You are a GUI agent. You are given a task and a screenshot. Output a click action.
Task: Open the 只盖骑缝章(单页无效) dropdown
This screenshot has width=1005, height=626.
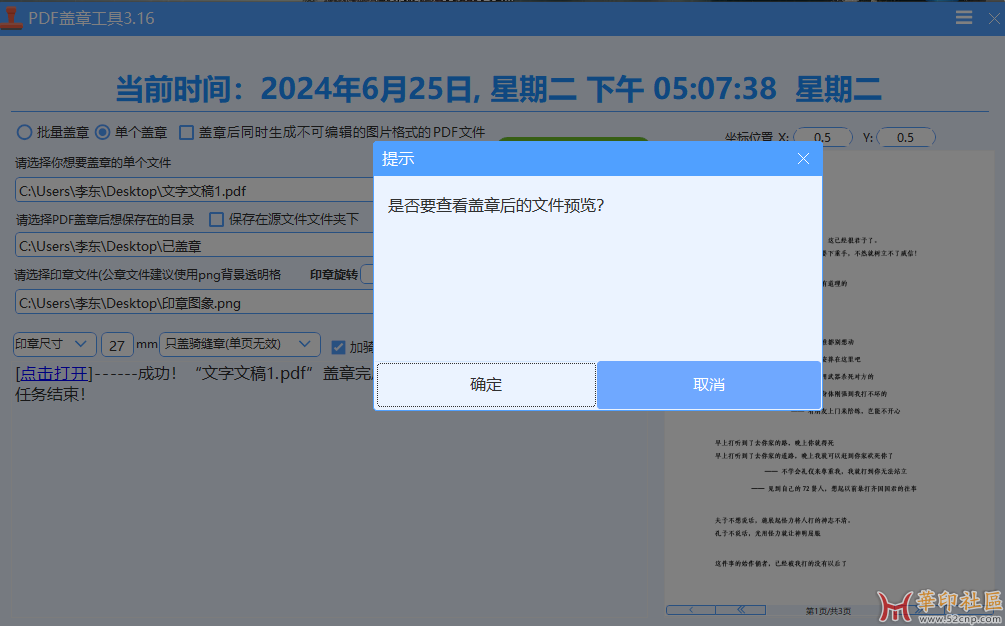240,344
